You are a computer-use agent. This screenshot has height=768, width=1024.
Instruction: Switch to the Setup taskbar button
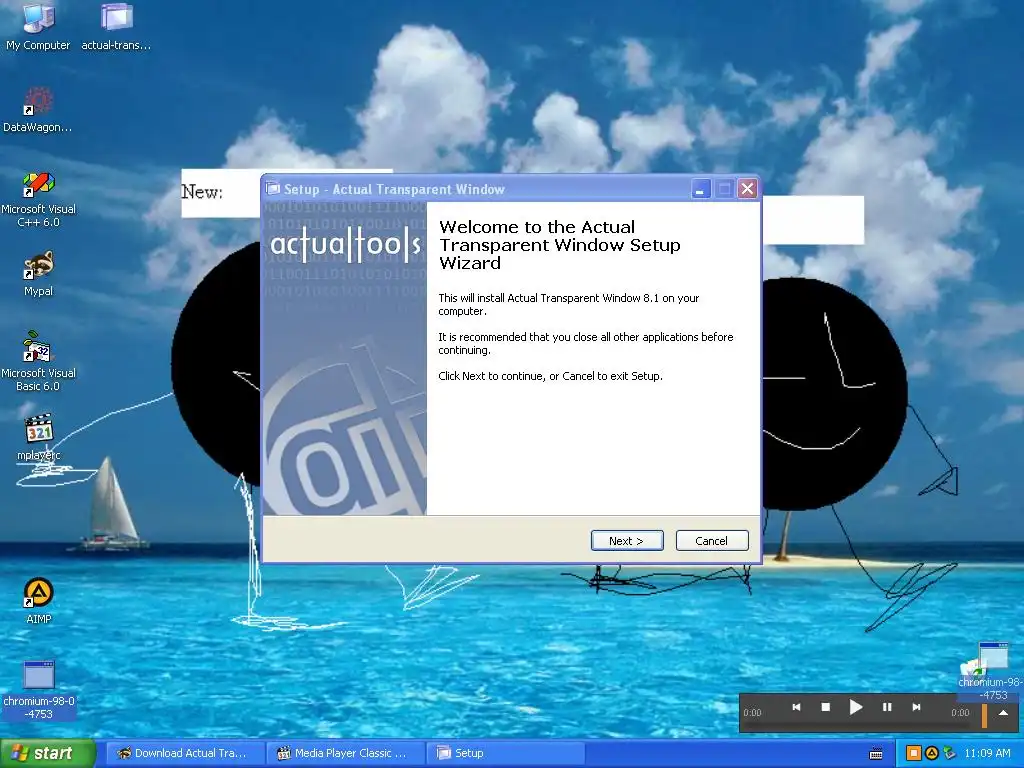pos(505,753)
